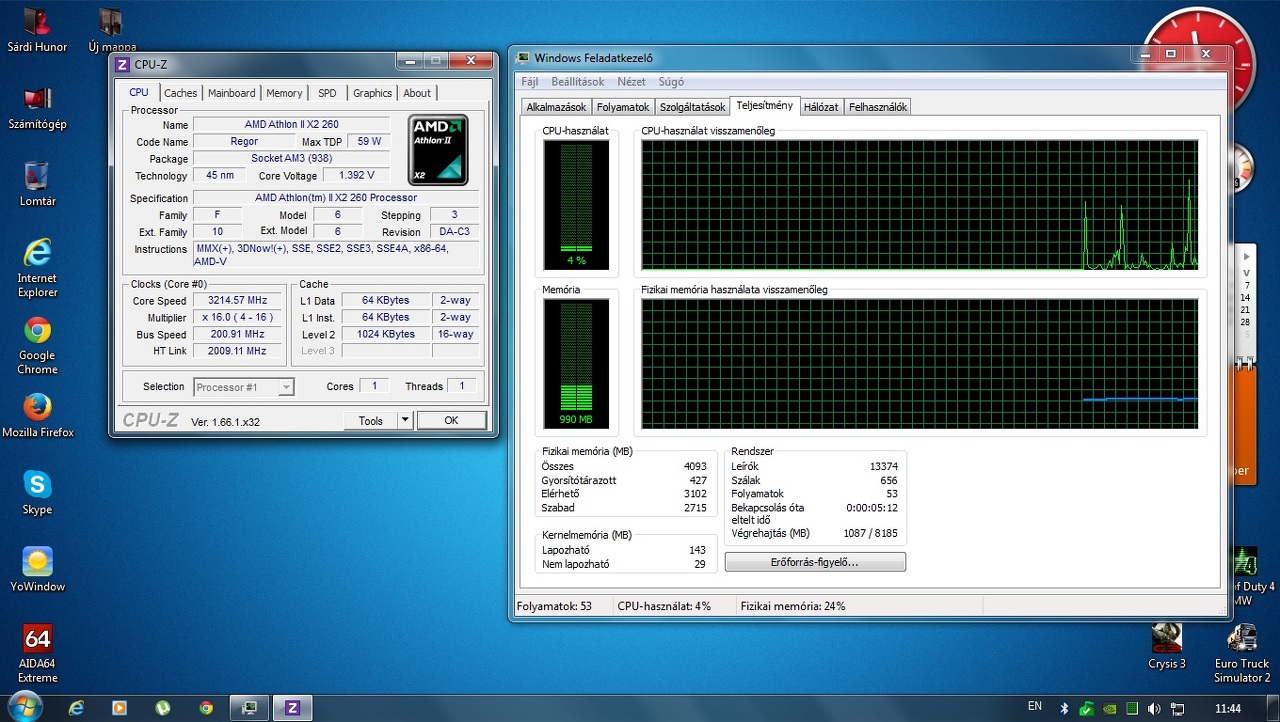
Task: Expand the Tools button dropdown arrow
Action: (405, 421)
